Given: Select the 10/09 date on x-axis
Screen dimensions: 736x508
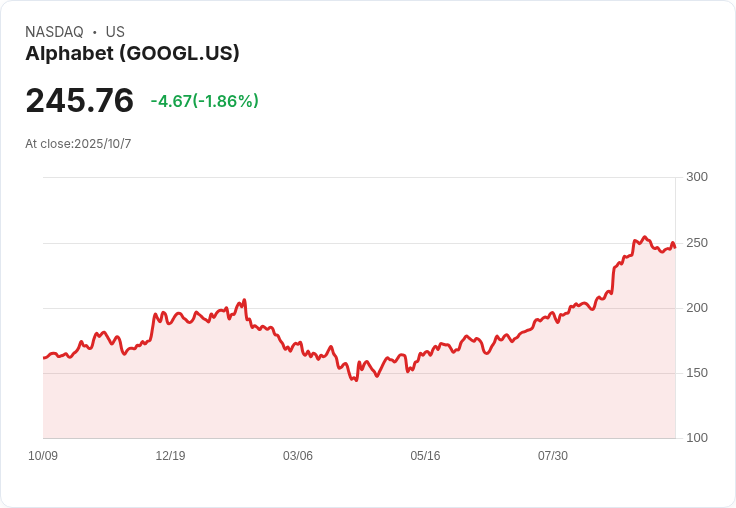Looking at the screenshot, I should pos(43,456).
